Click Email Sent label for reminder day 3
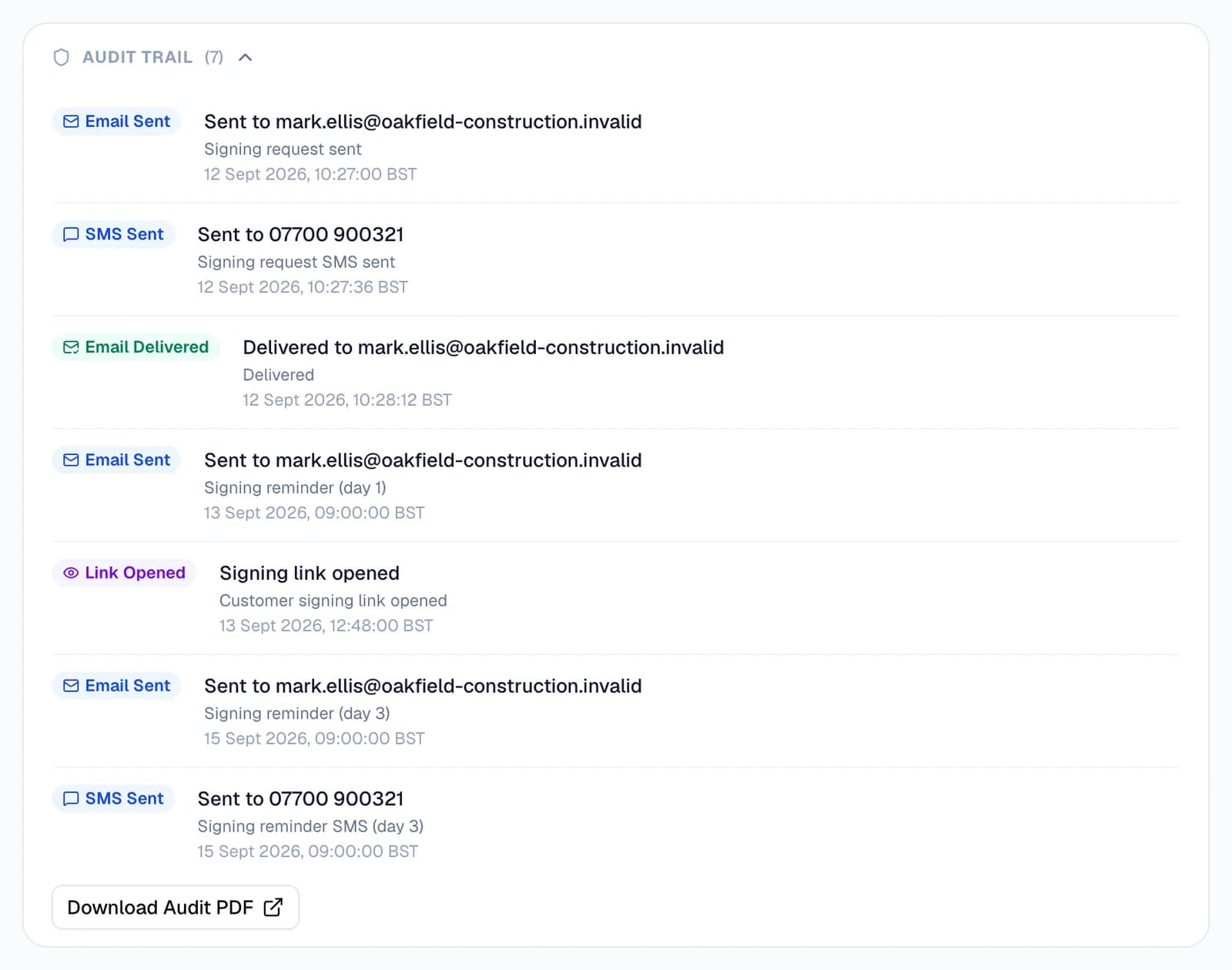 (128, 686)
